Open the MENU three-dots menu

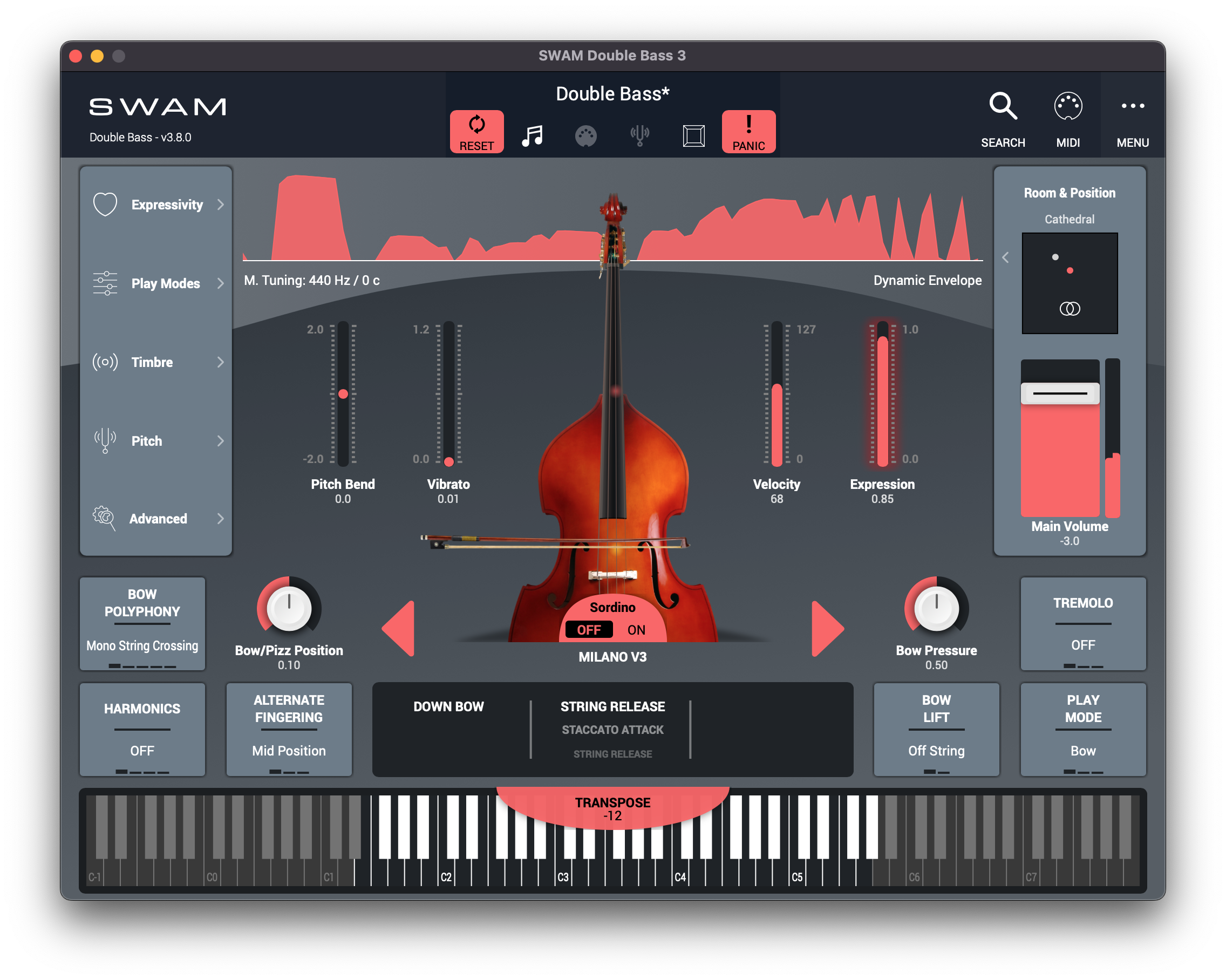(x=1132, y=106)
